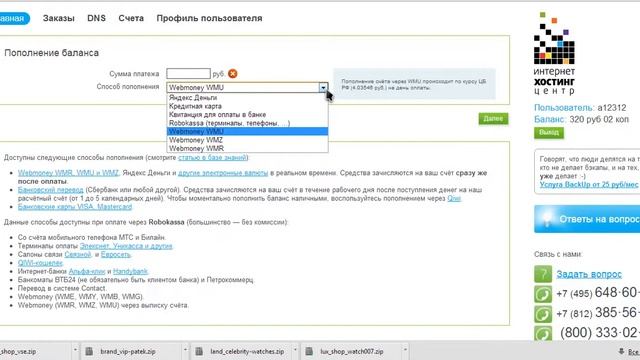Click the red error icon beside руб.
Image resolution: width=640 pixels, height=360 pixels.
coord(233,73)
